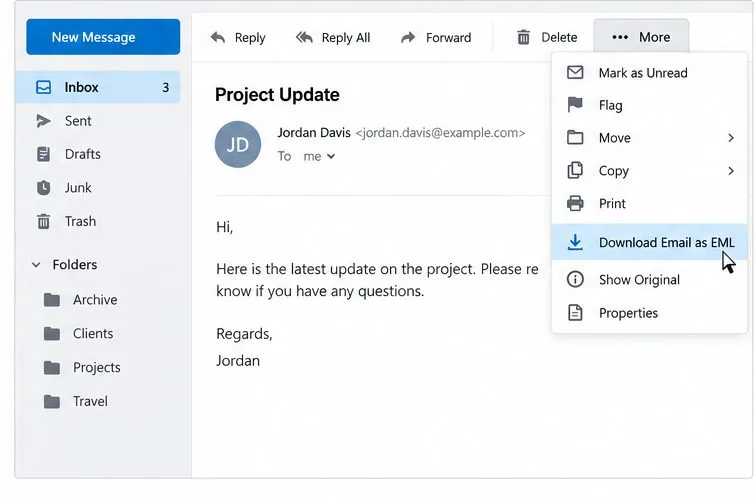756x502 pixels.
Task: Click the three-dots icon on More button
Action: pyautogui.click(x=620, y=37)
